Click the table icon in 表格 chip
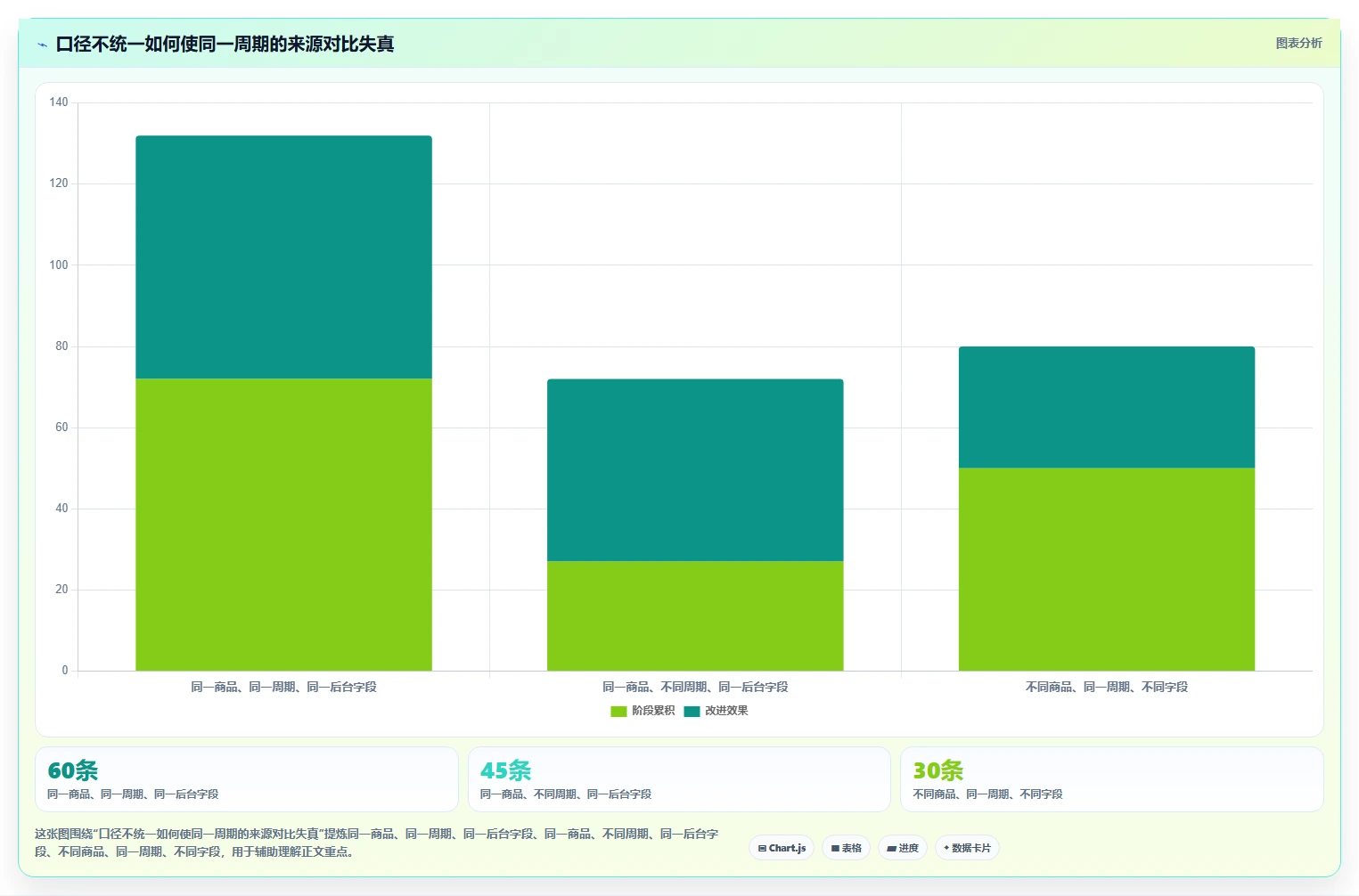The height and width of the screenshot is (896, 1359). pos(835,848)
